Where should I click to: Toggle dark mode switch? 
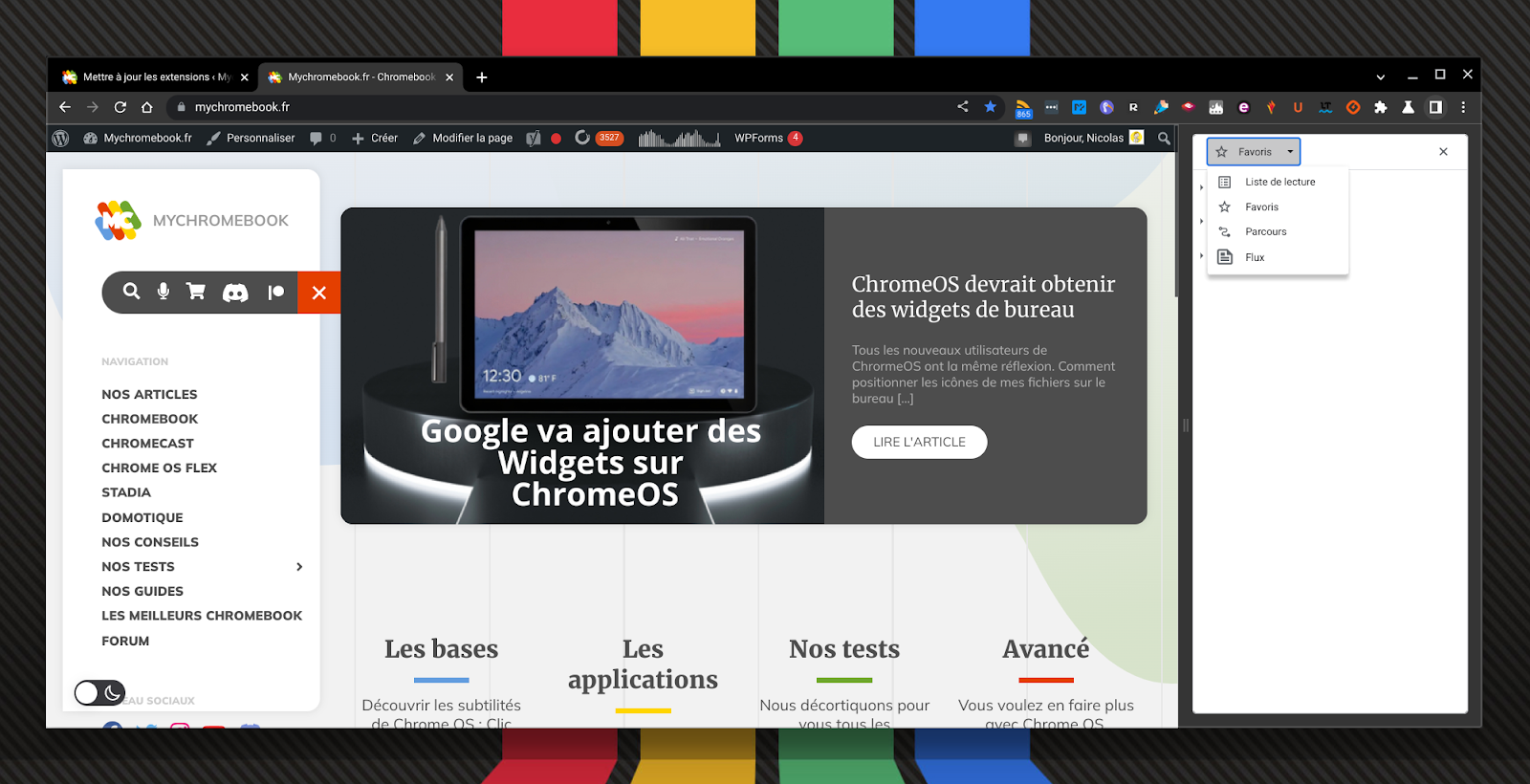pyautogui.click(x=99, y=692)
